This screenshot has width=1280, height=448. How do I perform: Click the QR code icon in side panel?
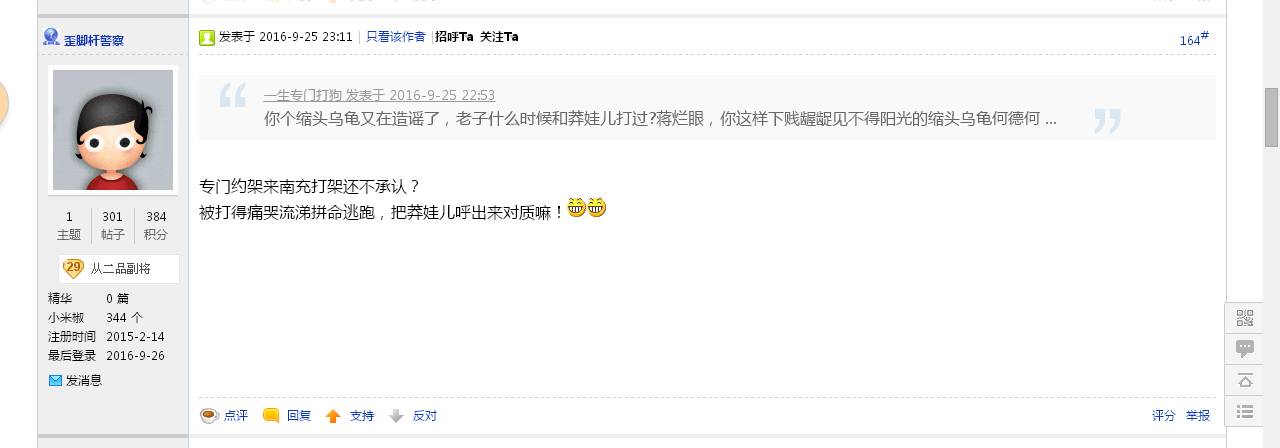click(1245, 318)
